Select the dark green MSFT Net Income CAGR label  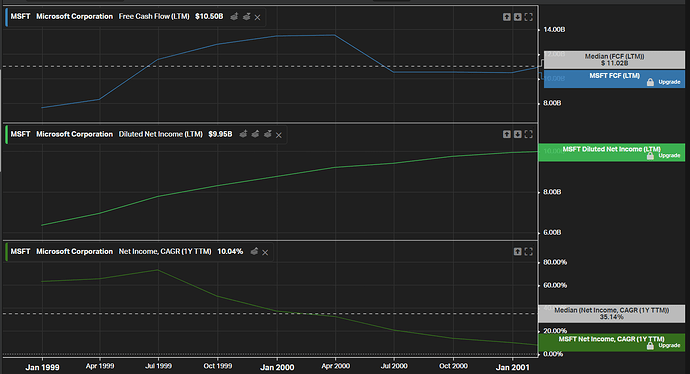[x=612, y=342]
